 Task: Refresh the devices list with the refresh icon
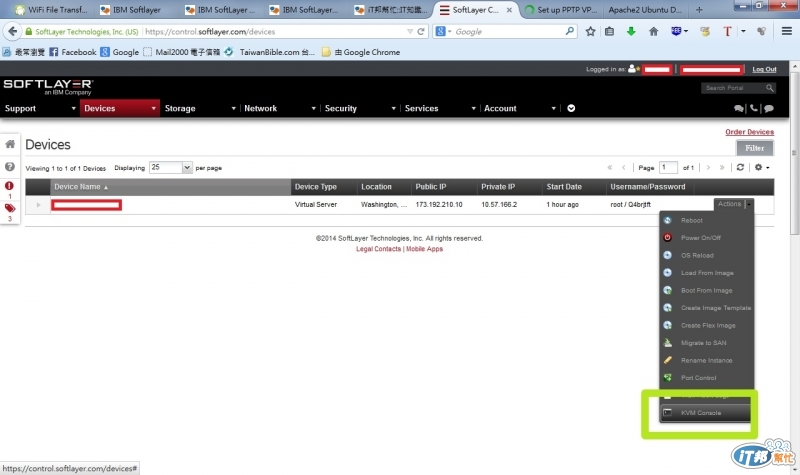(740, 167)
